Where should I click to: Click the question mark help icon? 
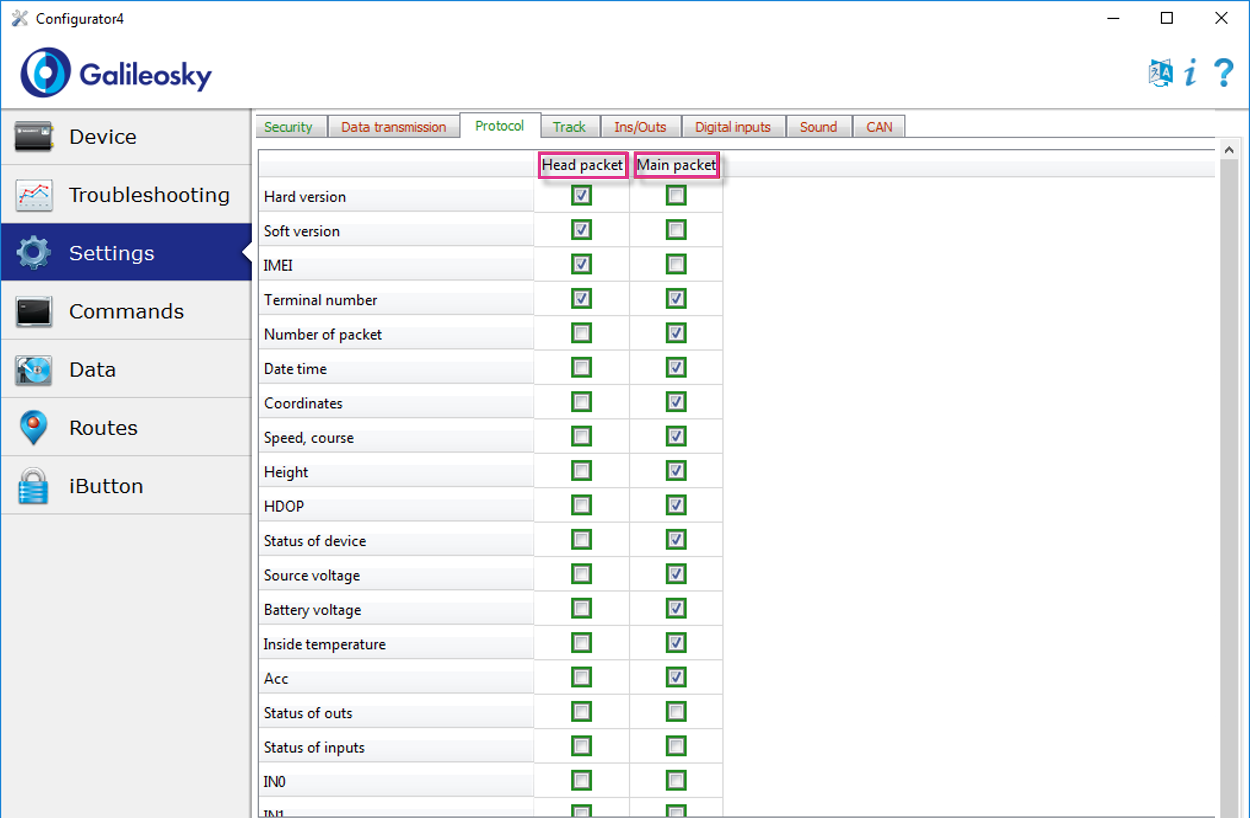click(x=1223, y=72)
